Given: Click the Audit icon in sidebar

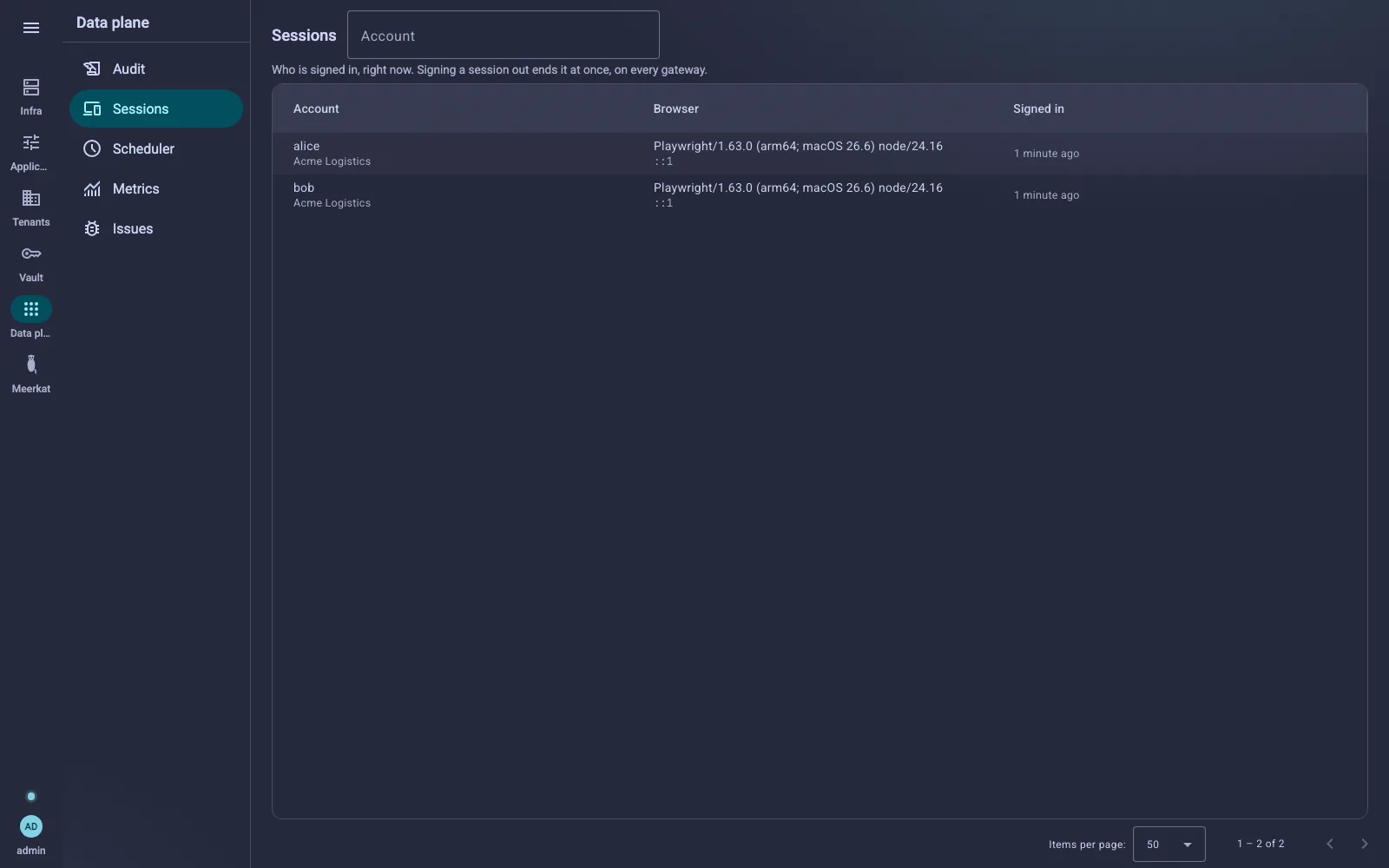Looking at the screenshot, I should tap(92, 69).
